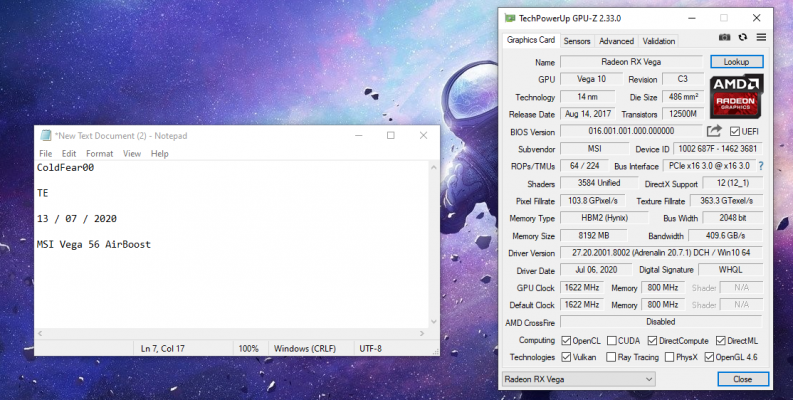Toggle the CUDA checkbox
The image size is (793, 400).
coord(611,341)
